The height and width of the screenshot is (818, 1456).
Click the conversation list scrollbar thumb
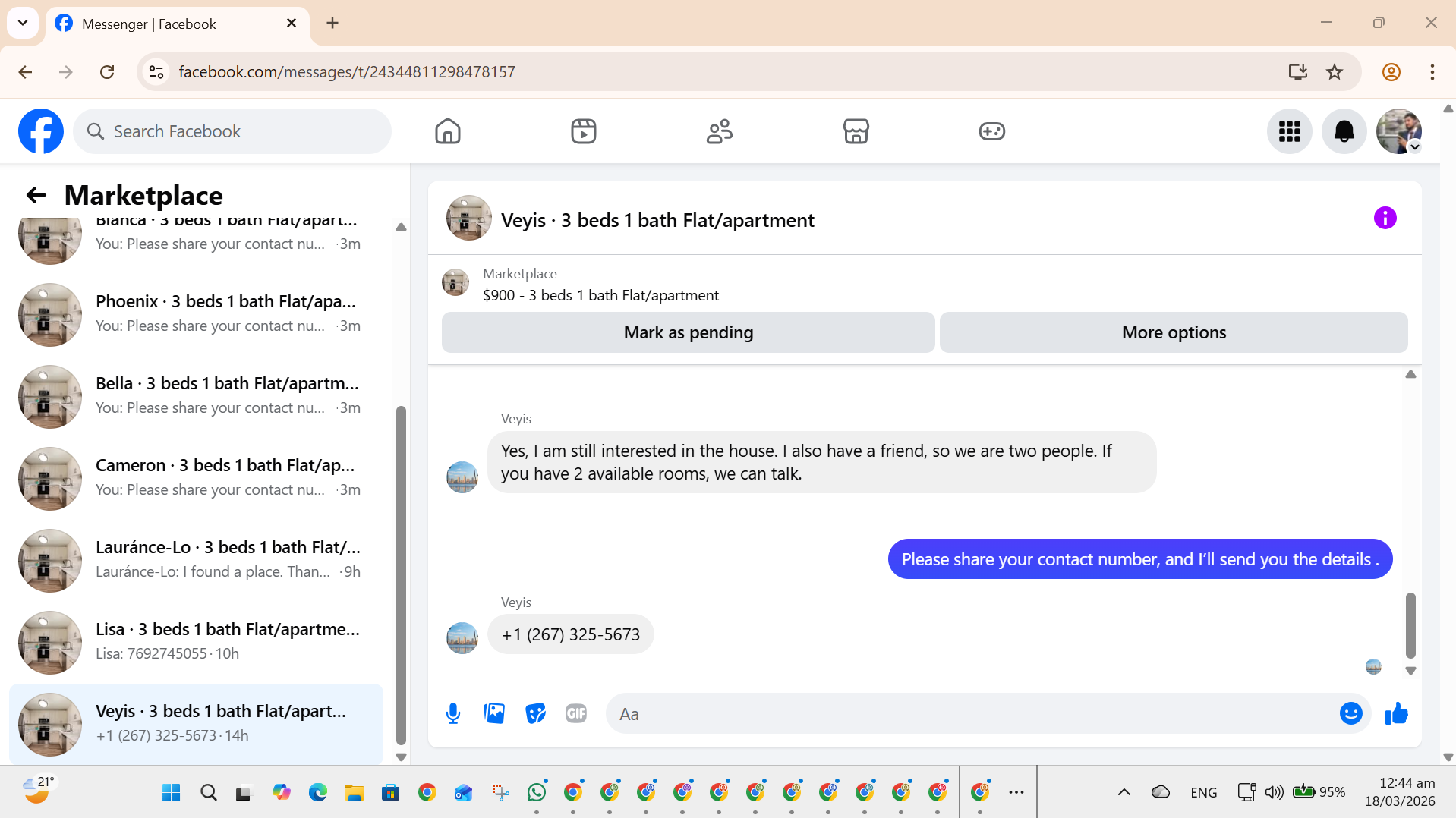point(401,577)
